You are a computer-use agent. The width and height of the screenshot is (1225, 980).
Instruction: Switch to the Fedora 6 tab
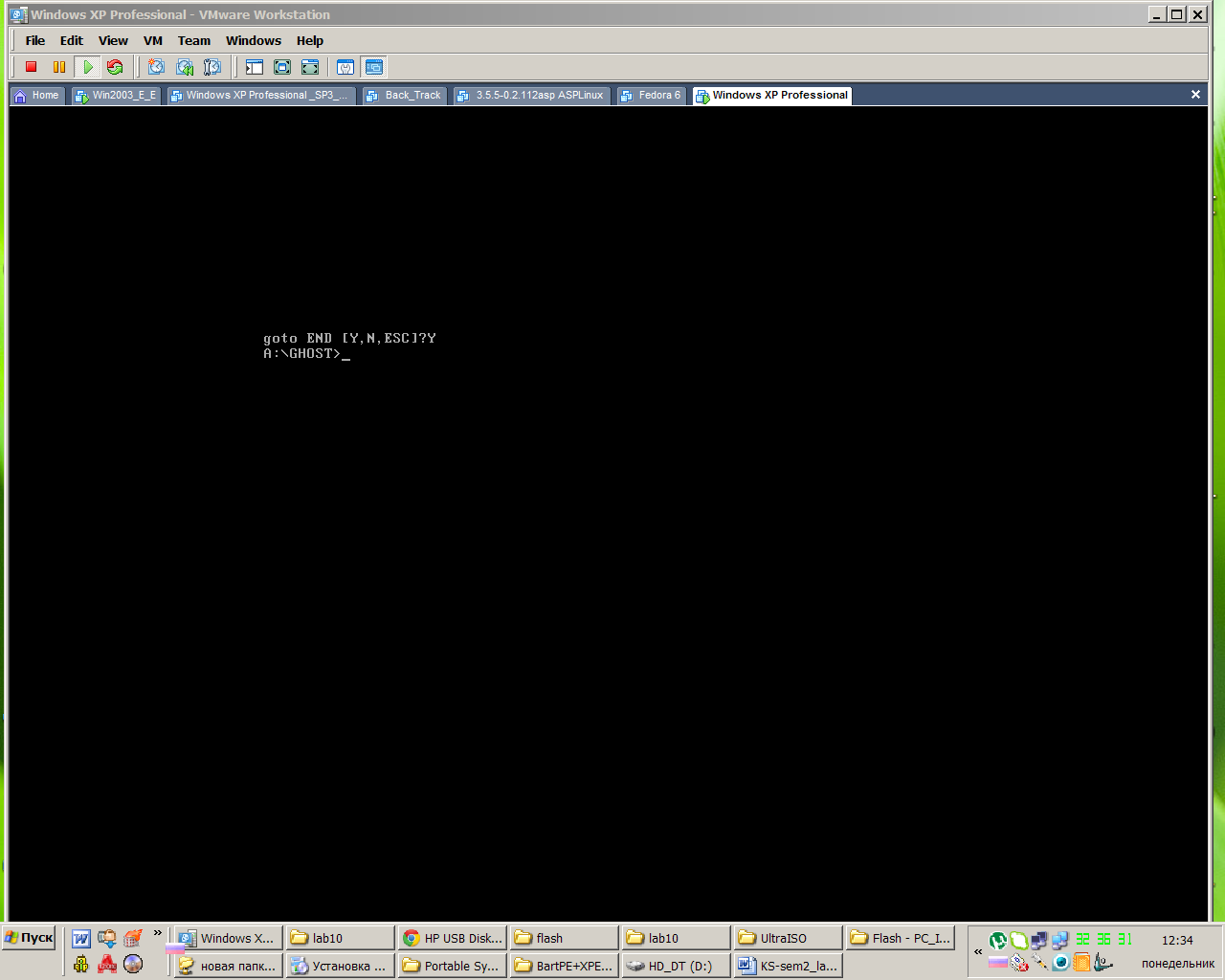click(651, 96)
